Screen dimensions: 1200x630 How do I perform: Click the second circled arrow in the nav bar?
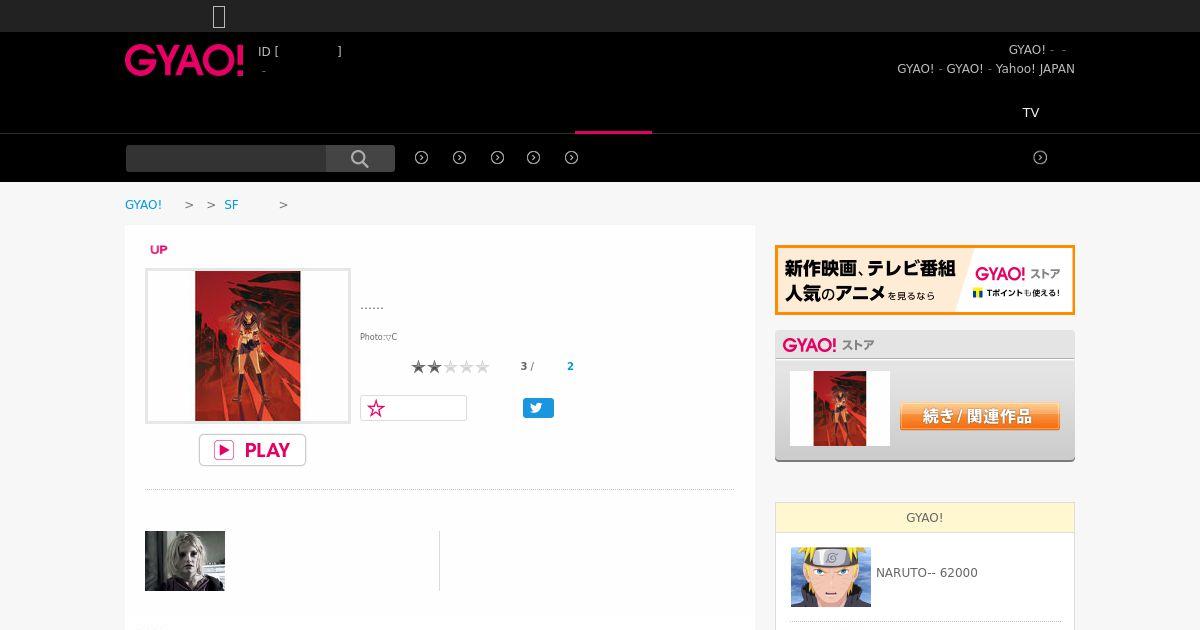[x=460, y=157]
